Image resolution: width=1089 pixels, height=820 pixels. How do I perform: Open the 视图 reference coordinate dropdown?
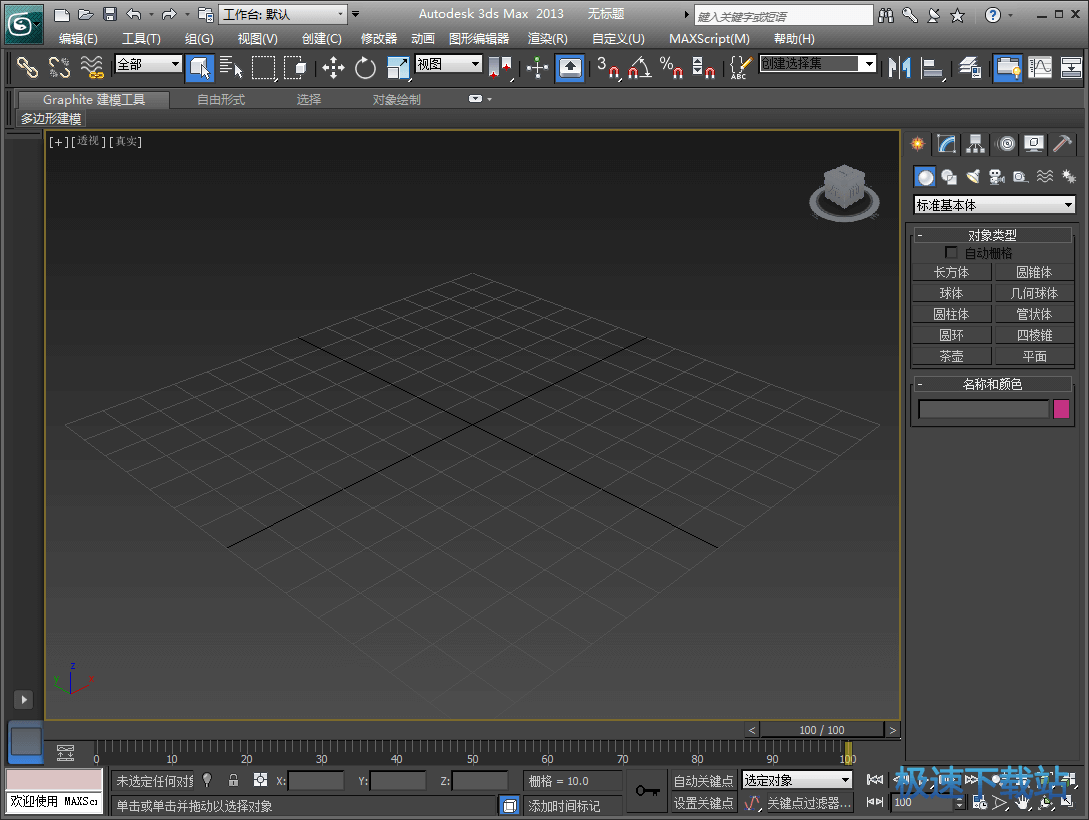[x=449, y=64]
